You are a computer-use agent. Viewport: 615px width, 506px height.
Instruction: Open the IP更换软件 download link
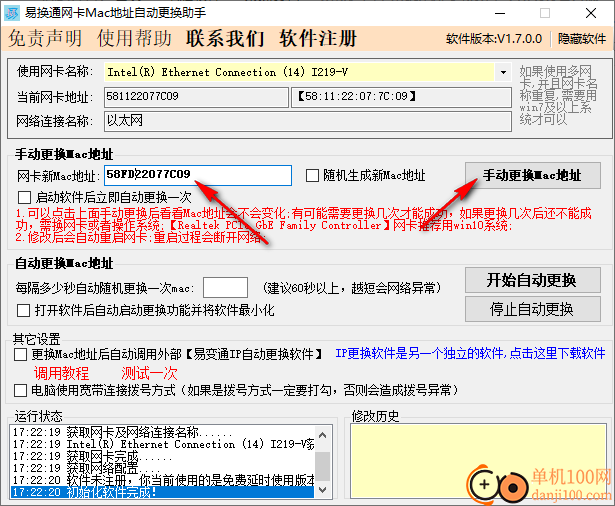(470, 353)
